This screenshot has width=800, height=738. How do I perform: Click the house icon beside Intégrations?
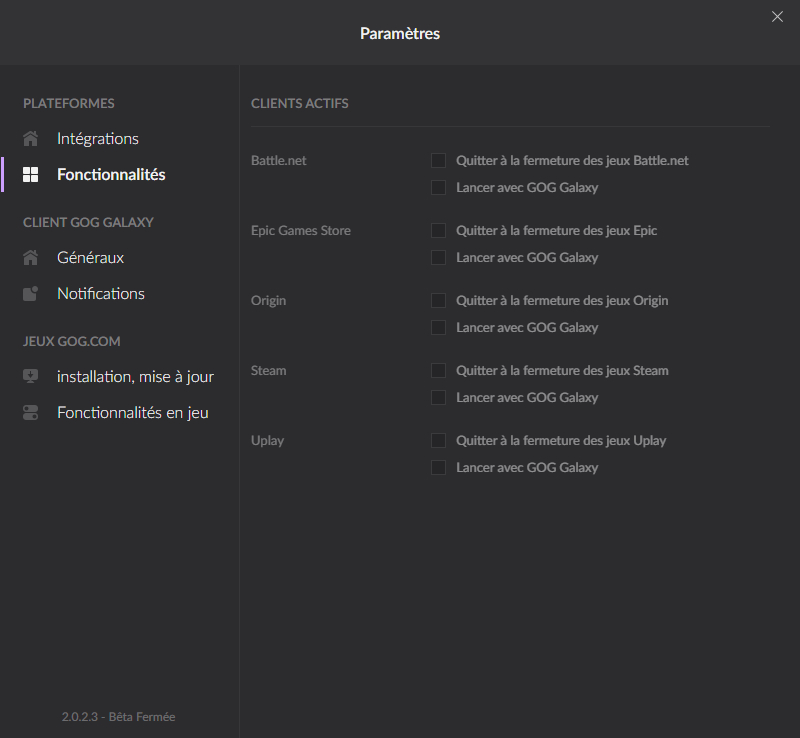click(x=31, y=139)
